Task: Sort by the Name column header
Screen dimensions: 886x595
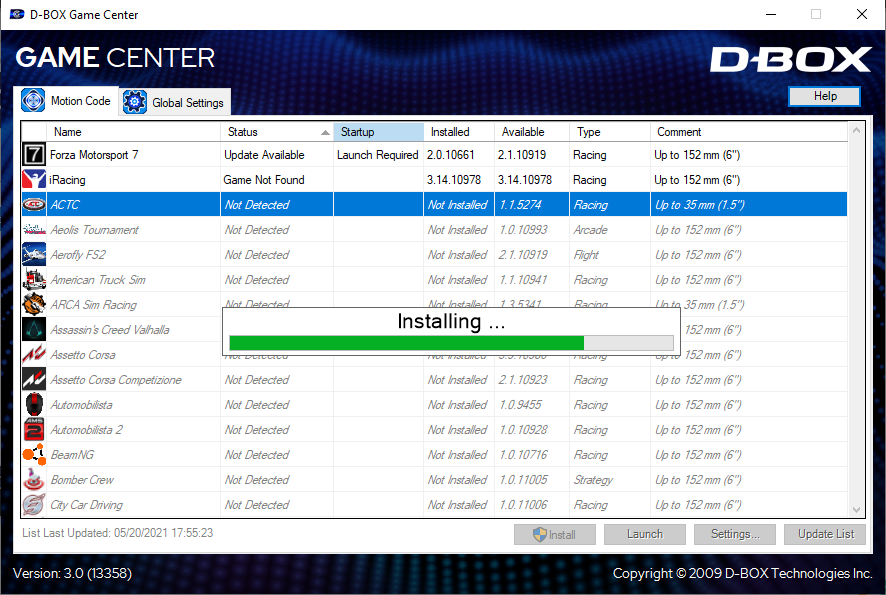Action: tap(133, 132)
